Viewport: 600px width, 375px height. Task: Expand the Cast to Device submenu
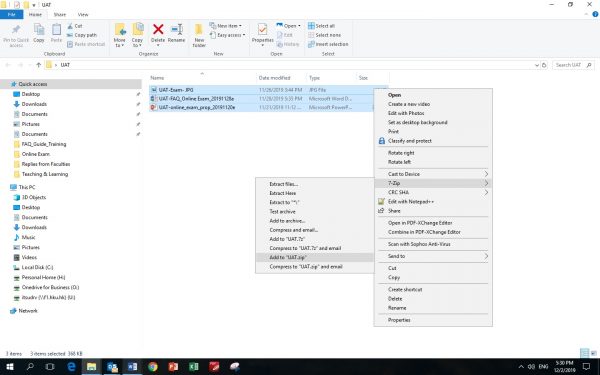click(433, 174)
